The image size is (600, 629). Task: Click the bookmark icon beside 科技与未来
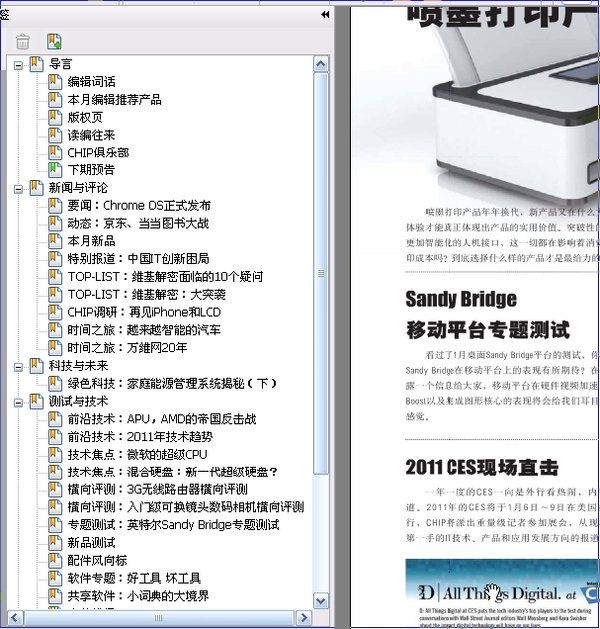pyautogui.click(x=36, y=365)
